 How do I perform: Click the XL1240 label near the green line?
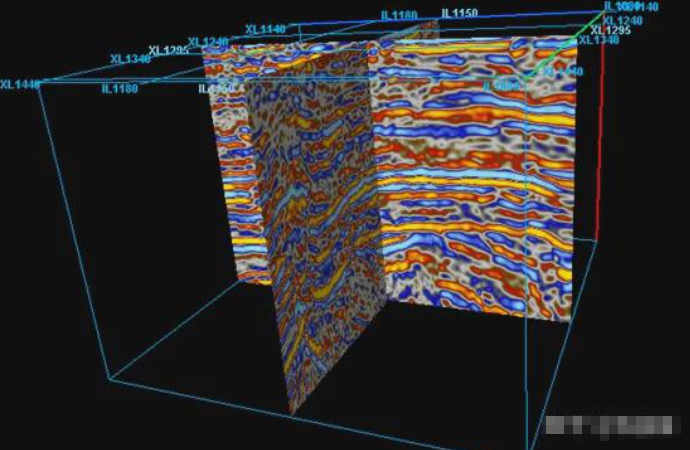coord(622,20)
